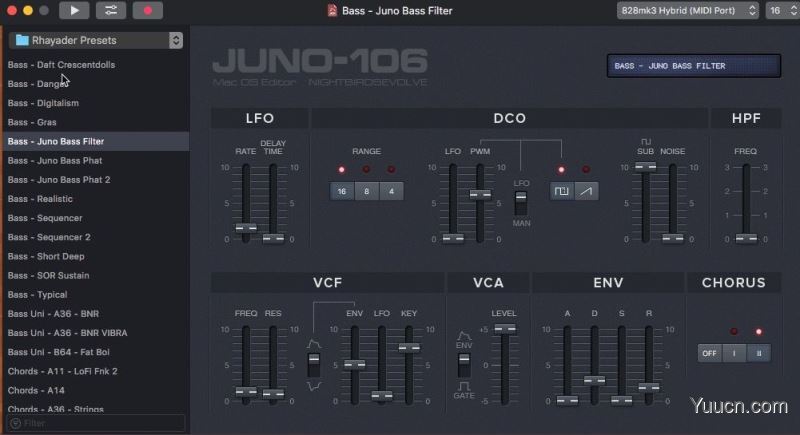
Task: Click the preset Filter search field
Action: (x=95, y=423)
